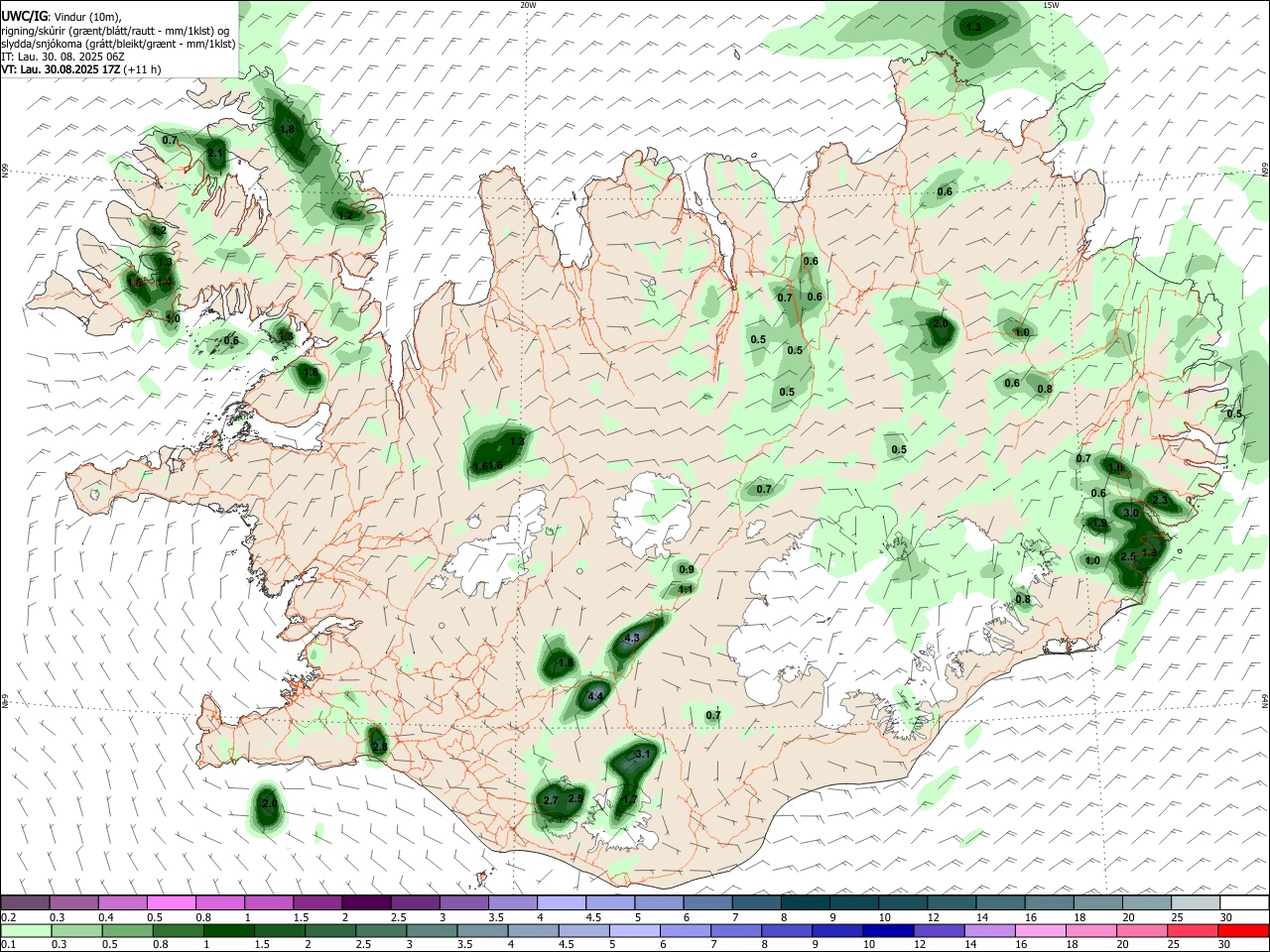Select the 4.4 precipitation value on the map
The height and width of the screenshot is (952, 1270).
595,697
